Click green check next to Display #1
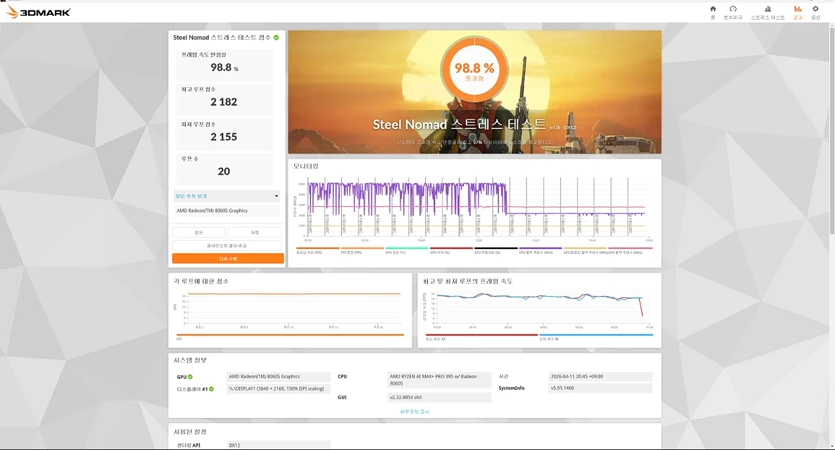The width and height of the screenshot is (835, 450). [211, 389]
